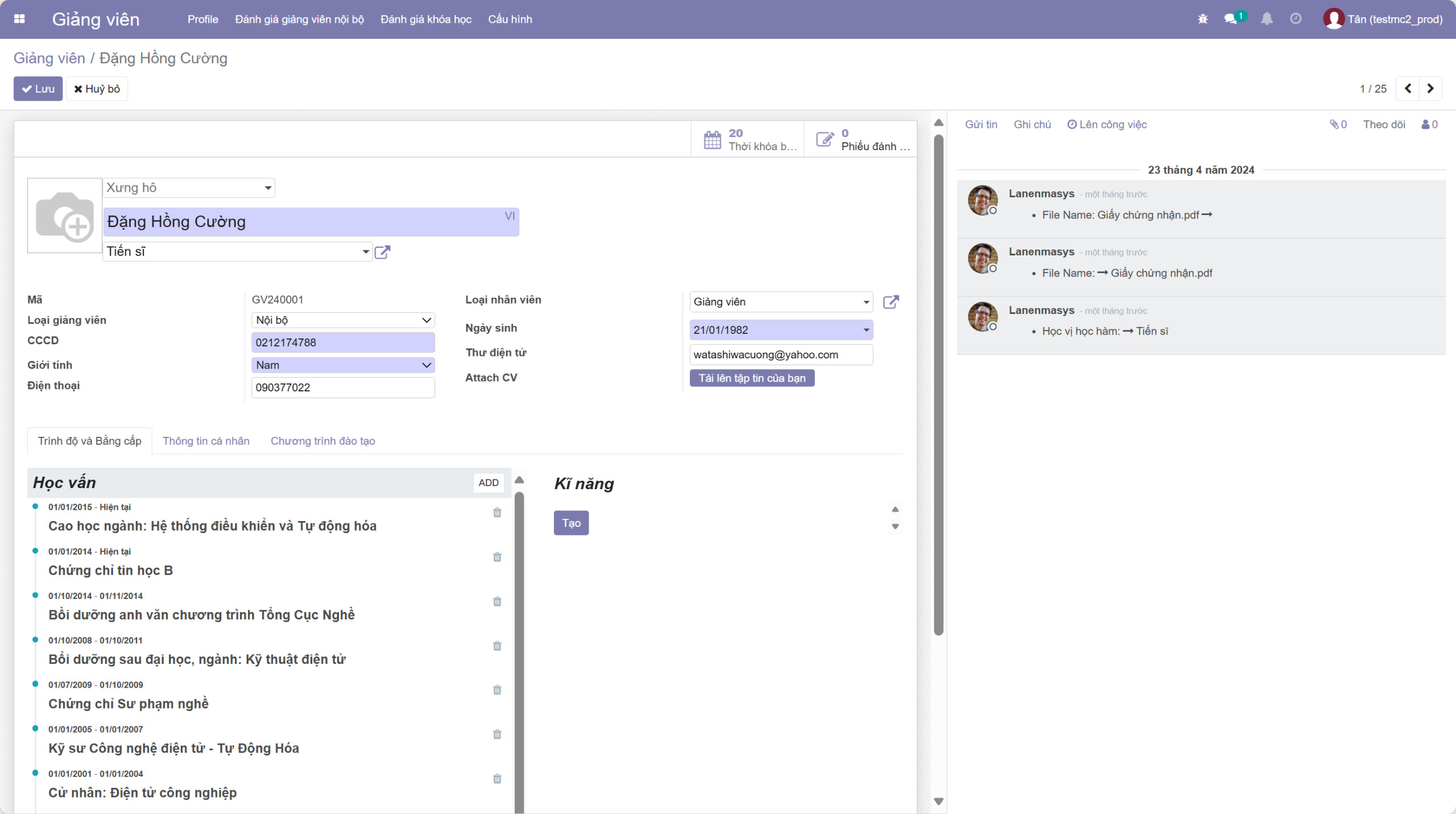Open the Loại giảng viên select box
Screen dimensions: 1456x814
tap(343, 320)
